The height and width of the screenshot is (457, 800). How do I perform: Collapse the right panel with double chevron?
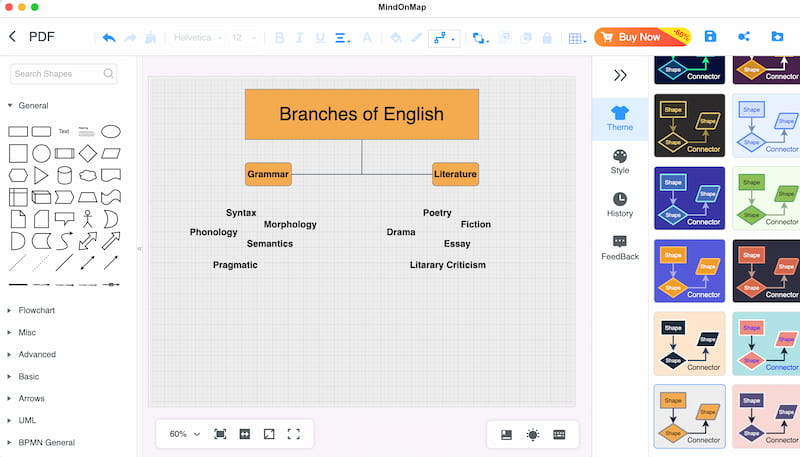620,75
